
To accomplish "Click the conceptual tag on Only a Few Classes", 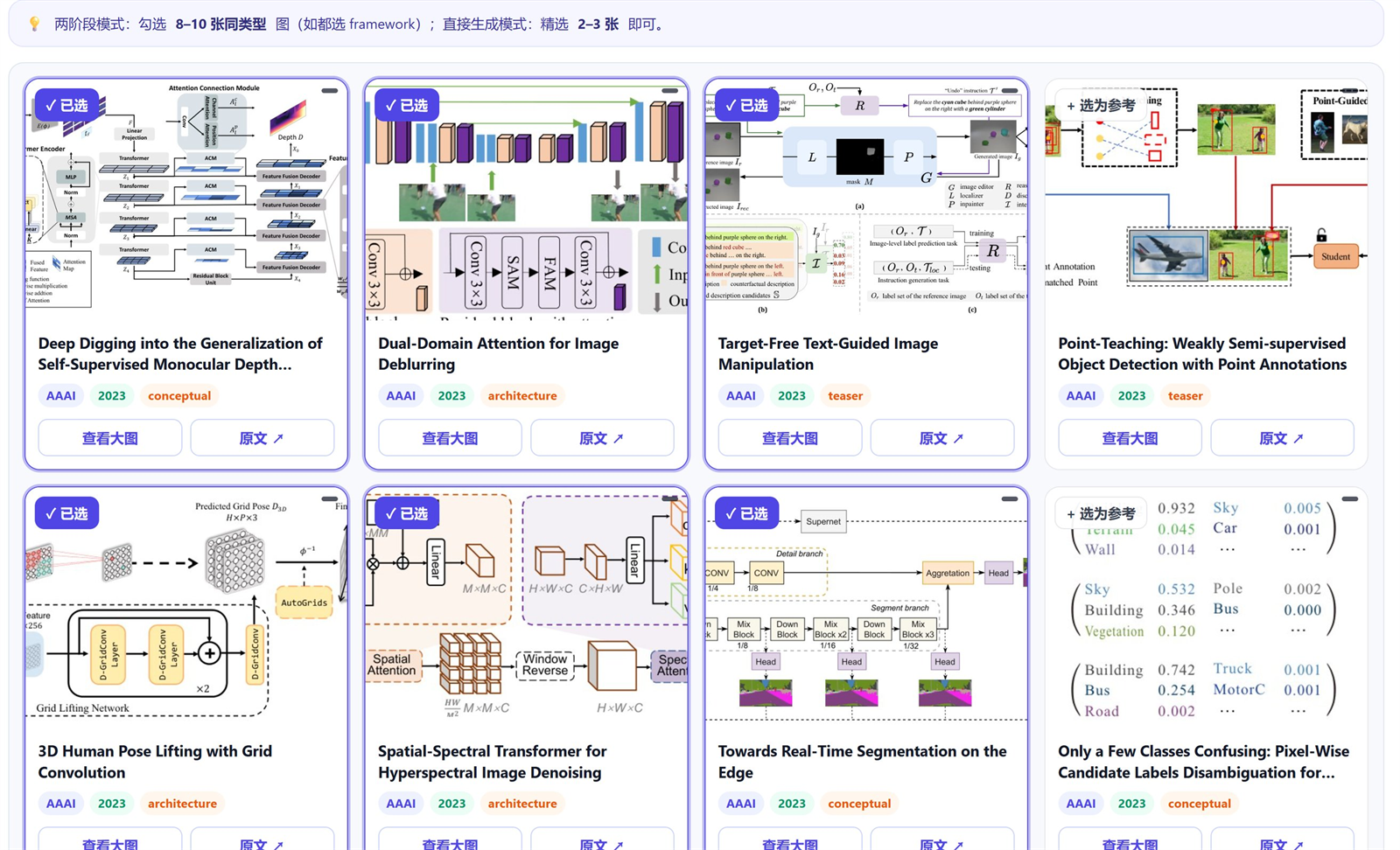I will pos(1199,804).
